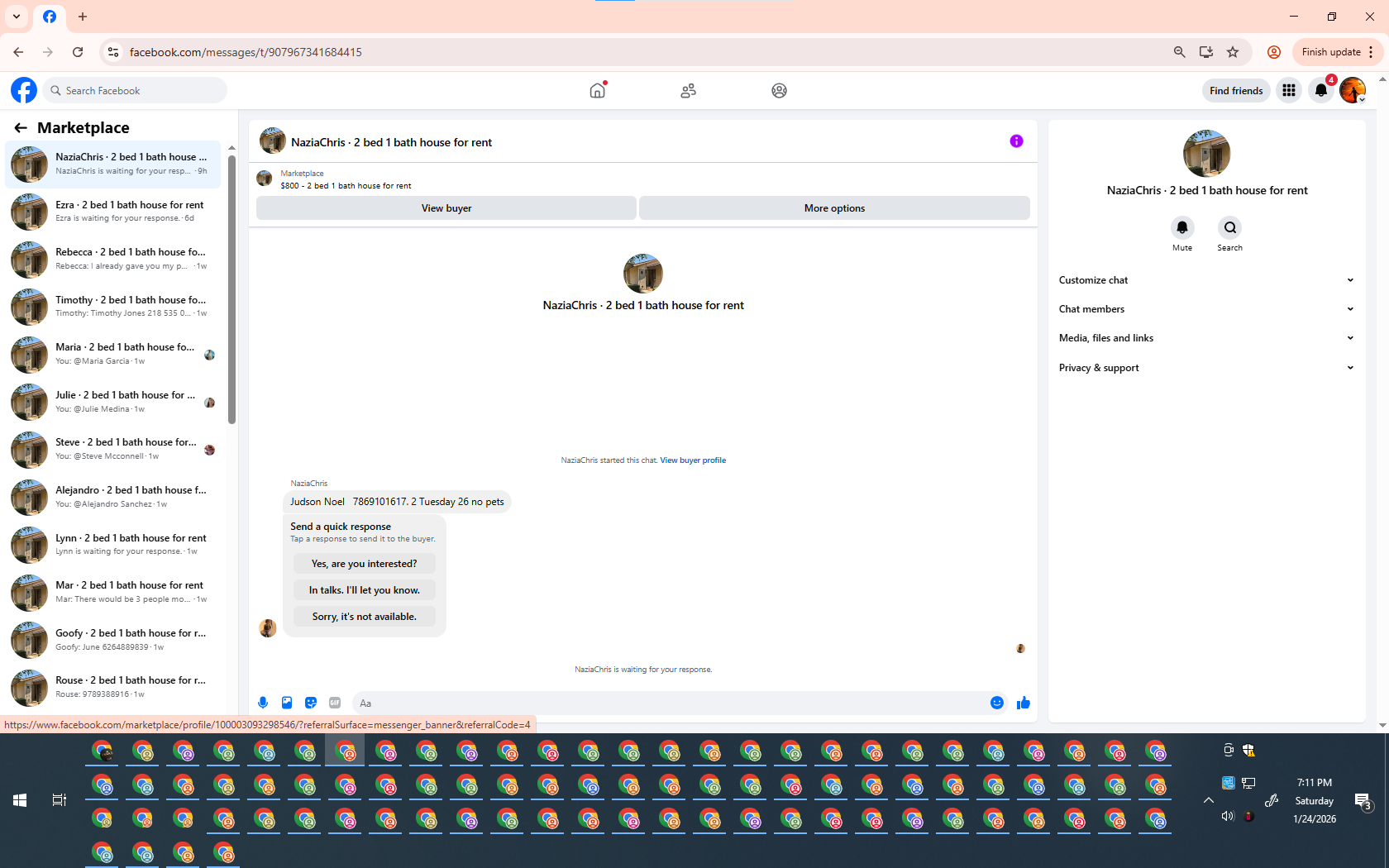Click the Search Facebook field
Image resolution: width=1389 pixels, height=868 pixels.
pyautogui.click(x=135, y=90)
